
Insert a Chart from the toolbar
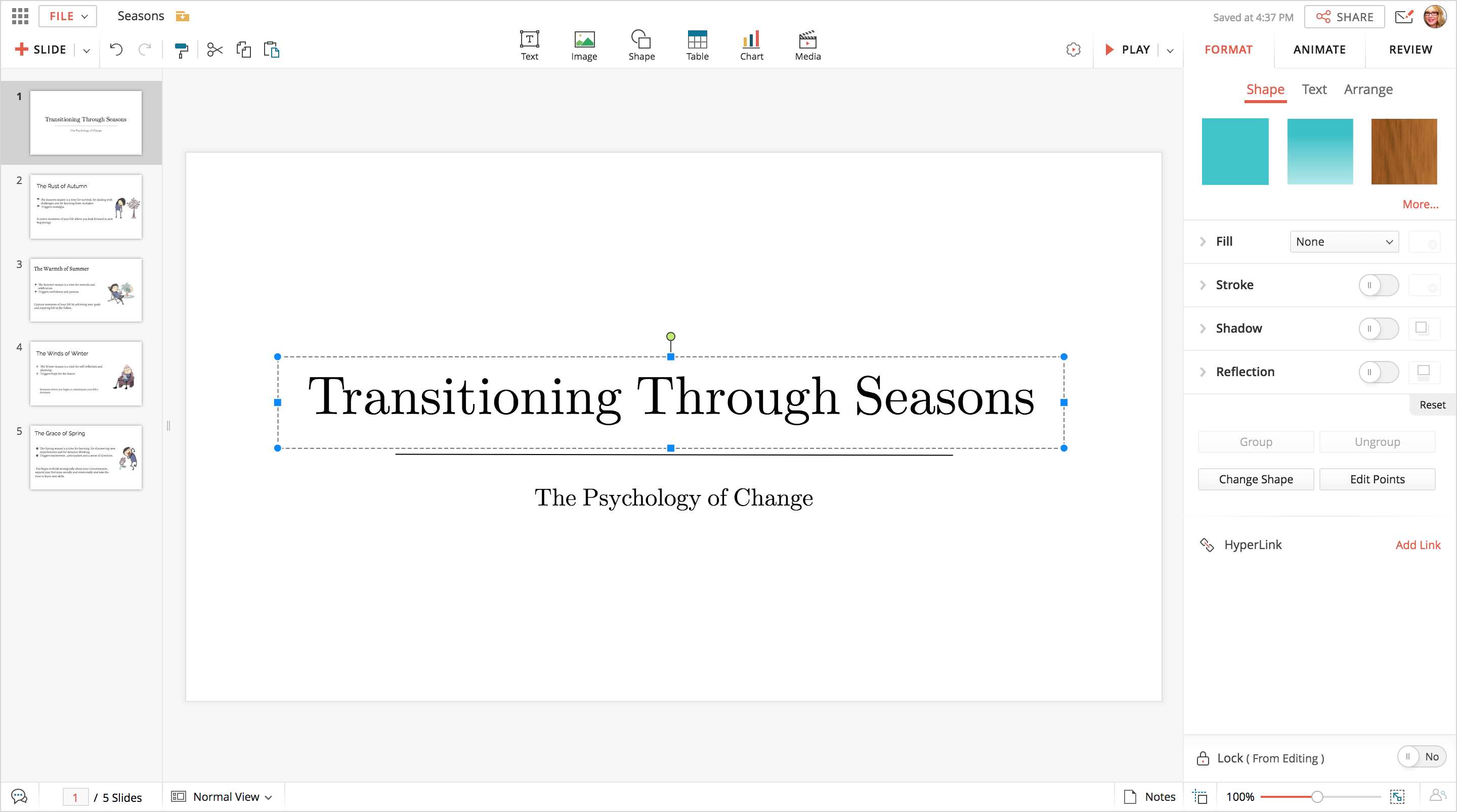pos(751,45)
